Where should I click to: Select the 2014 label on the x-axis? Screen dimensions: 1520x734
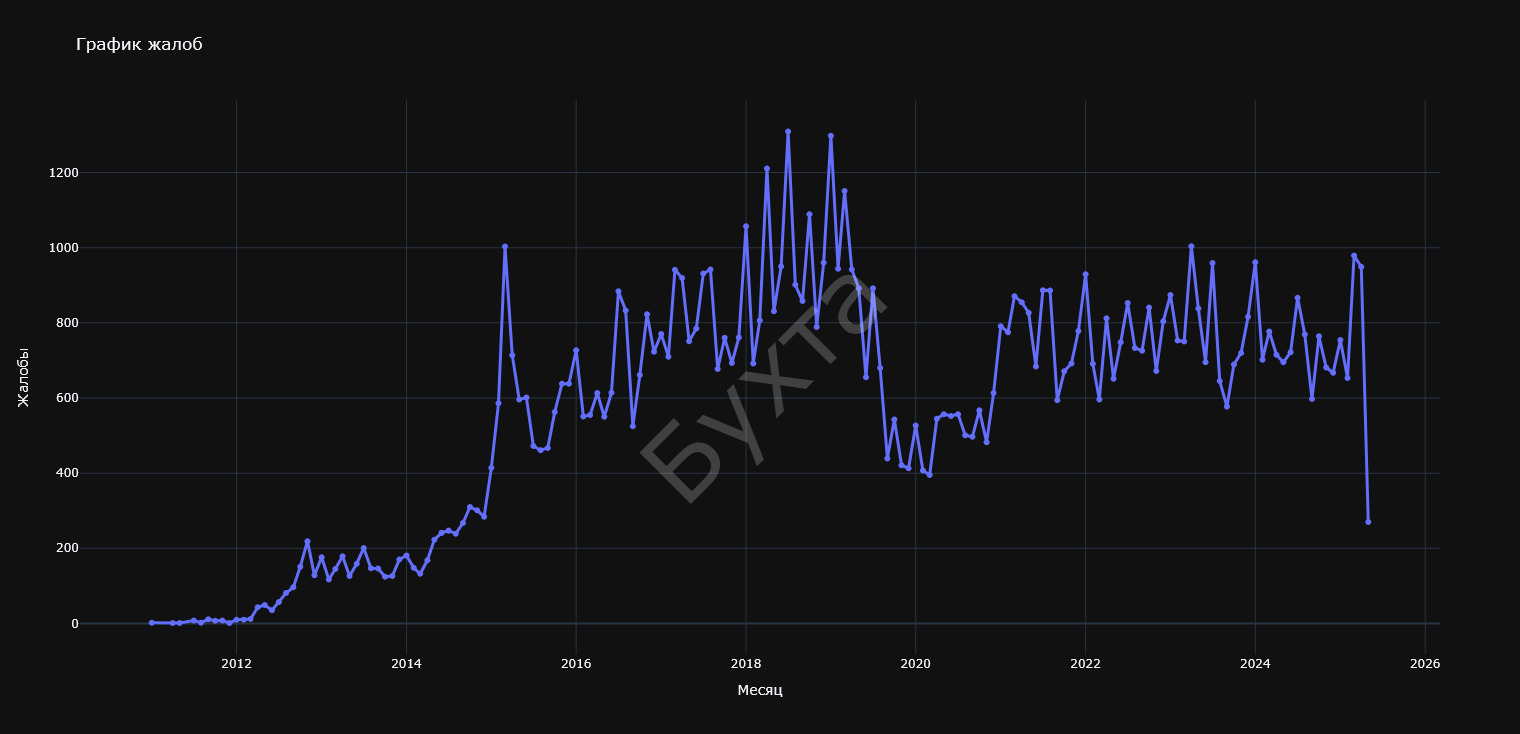[x=406, y=662]
